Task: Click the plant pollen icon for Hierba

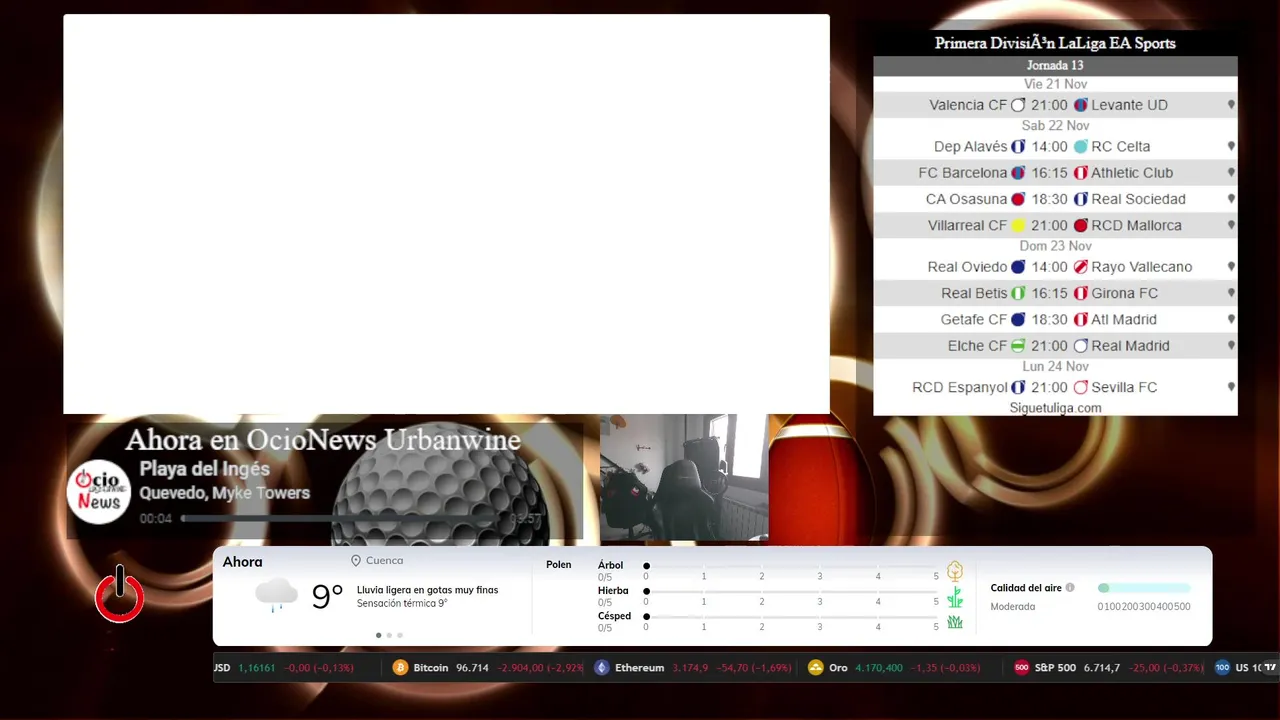Action: click(955, 597)
